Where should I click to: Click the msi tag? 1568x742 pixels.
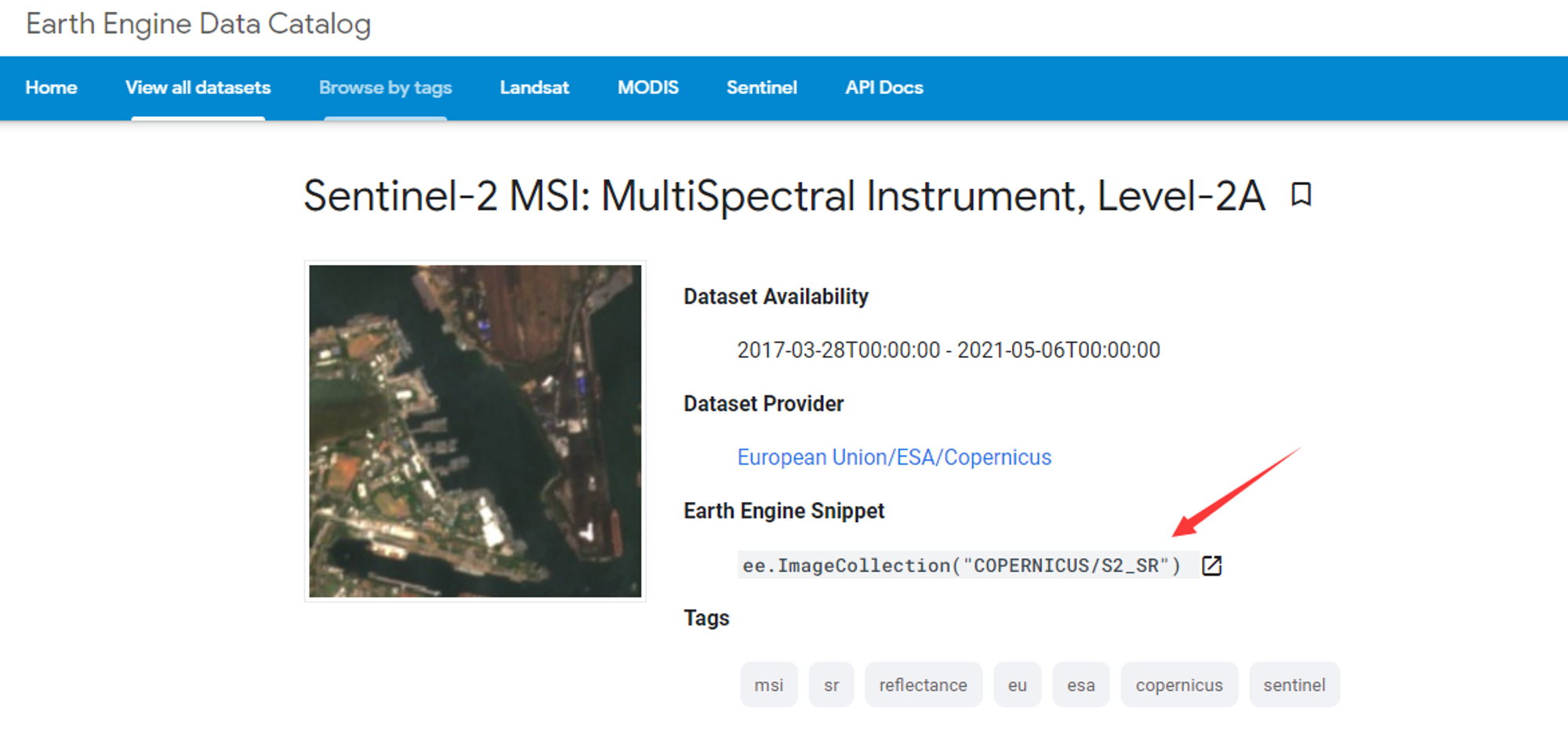[768, 685]
